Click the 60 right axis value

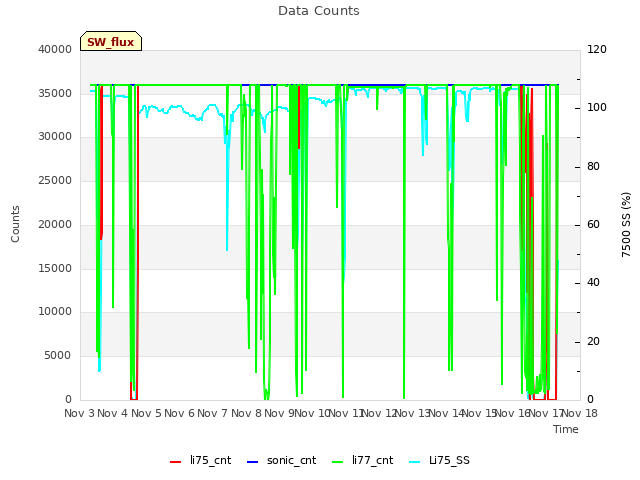(593, 224)
